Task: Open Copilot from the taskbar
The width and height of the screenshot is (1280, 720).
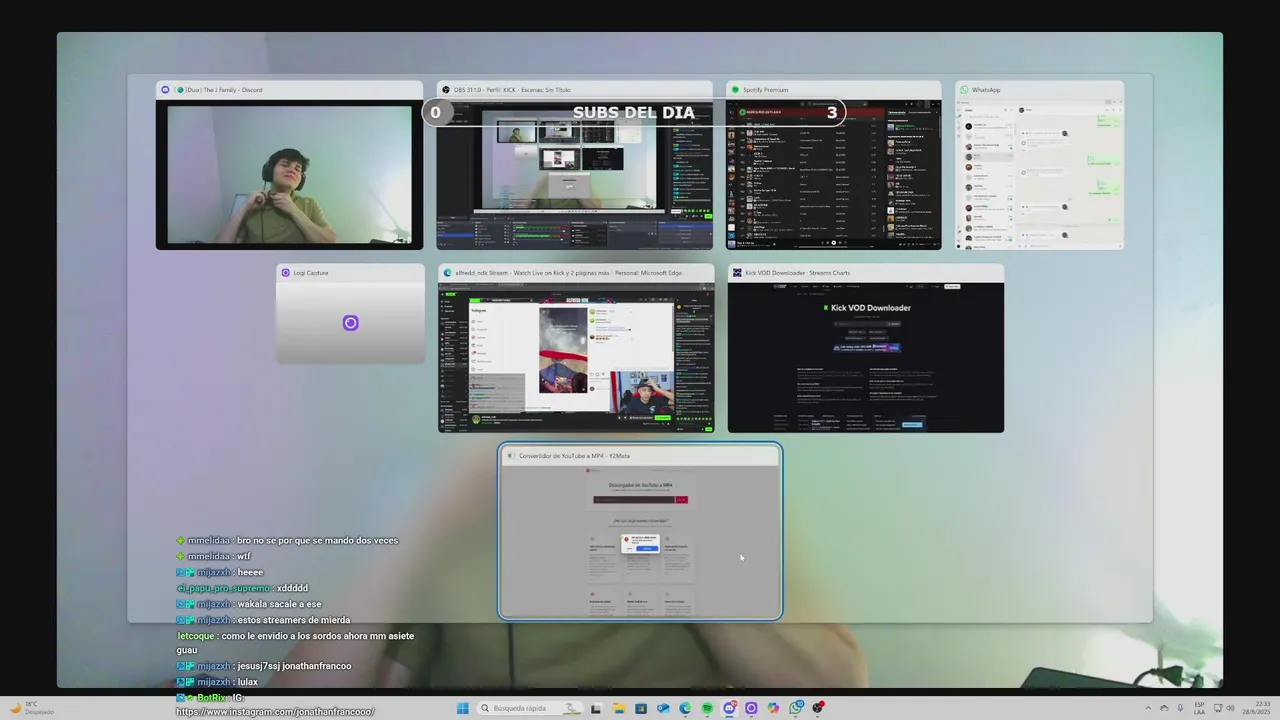Action: (x=773, y=708)
